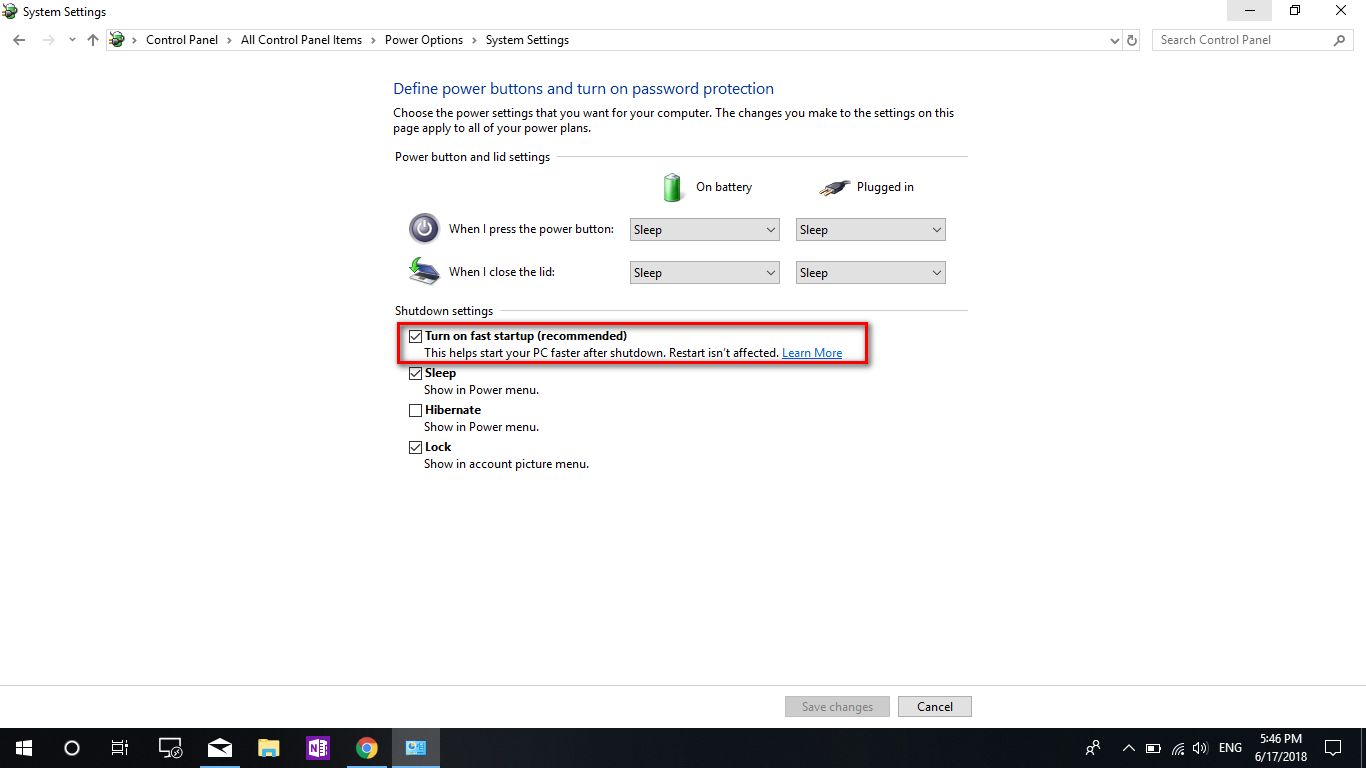Screen dimensions: 1366x768
Task: Open the volume slider from the tray
Action: click(x=1199, y=747)
